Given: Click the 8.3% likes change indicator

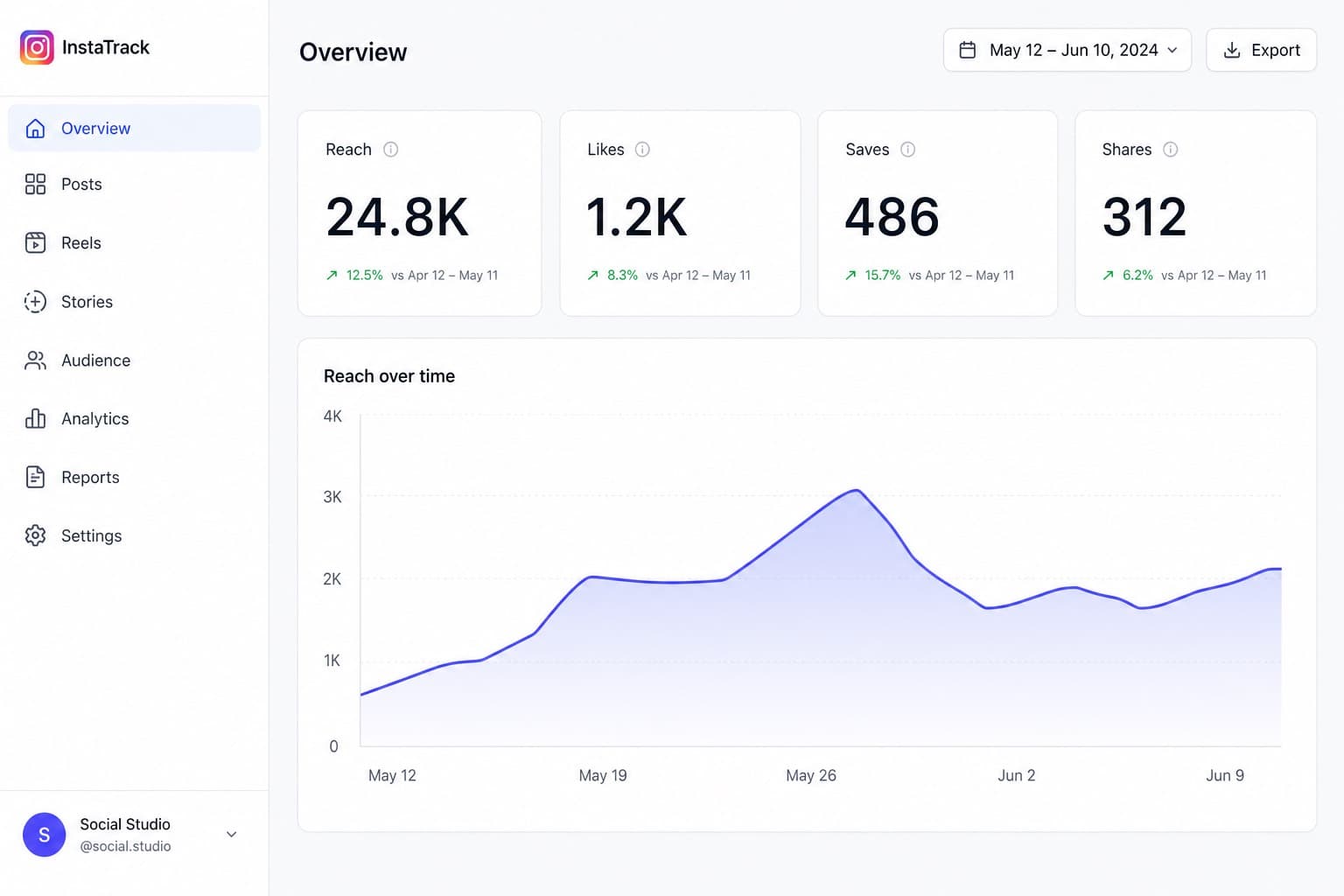Looking at the screenshot, I should [612, 275].
